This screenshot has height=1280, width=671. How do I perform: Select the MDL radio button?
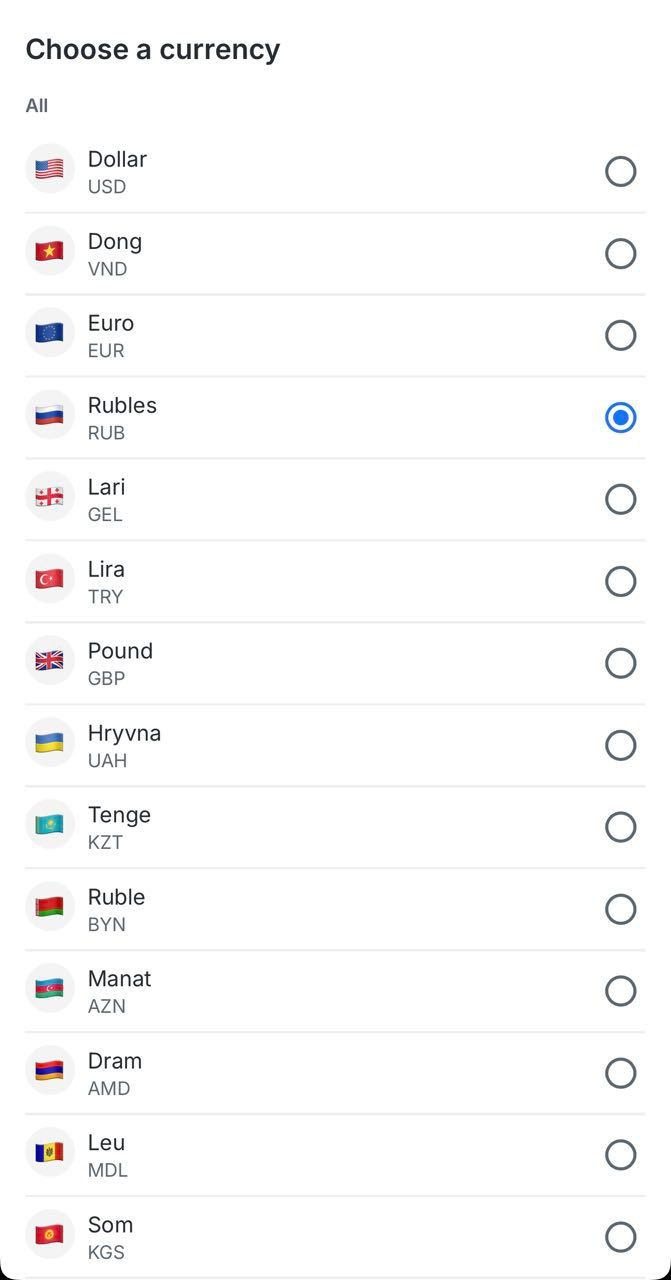pyautogui.click(x=621, y=1154)
